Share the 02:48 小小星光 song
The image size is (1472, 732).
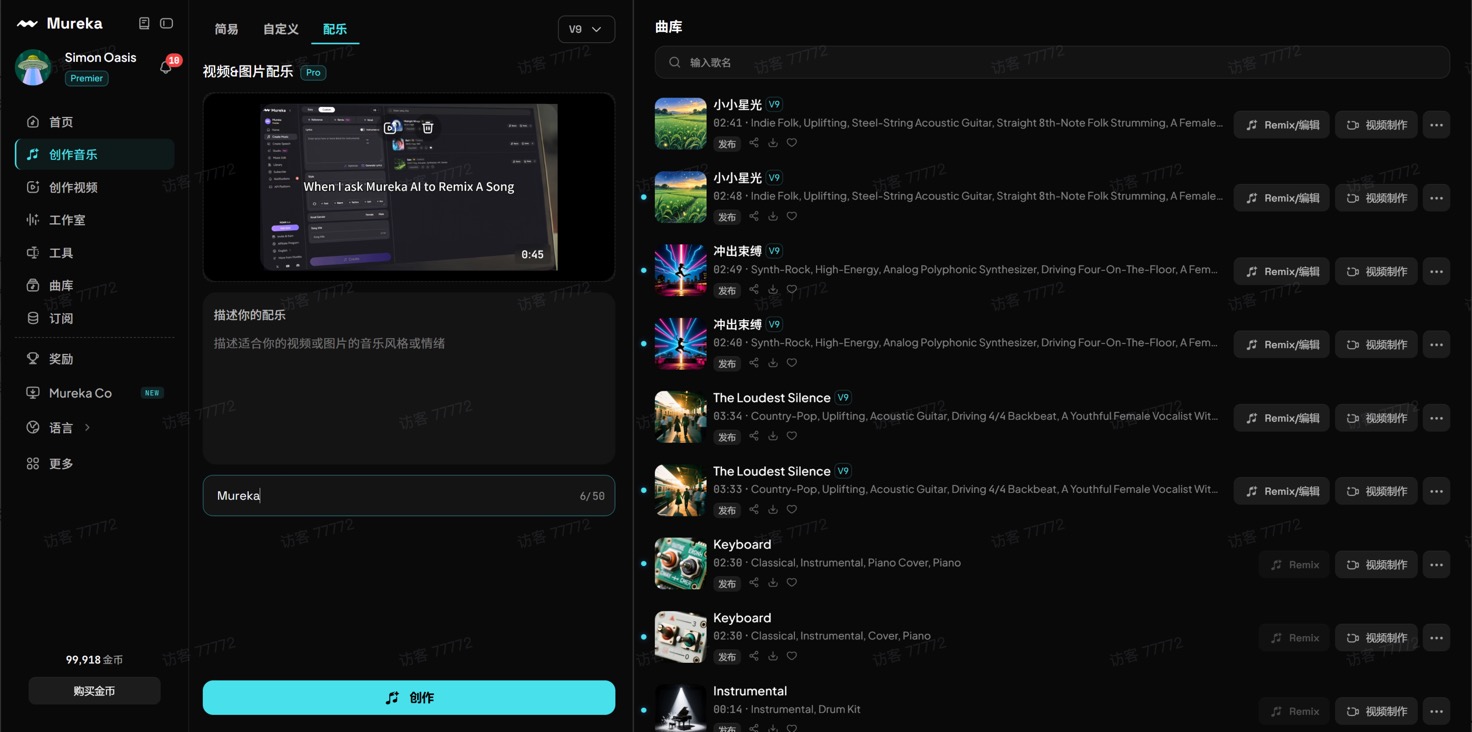click(x=754, y=216)
